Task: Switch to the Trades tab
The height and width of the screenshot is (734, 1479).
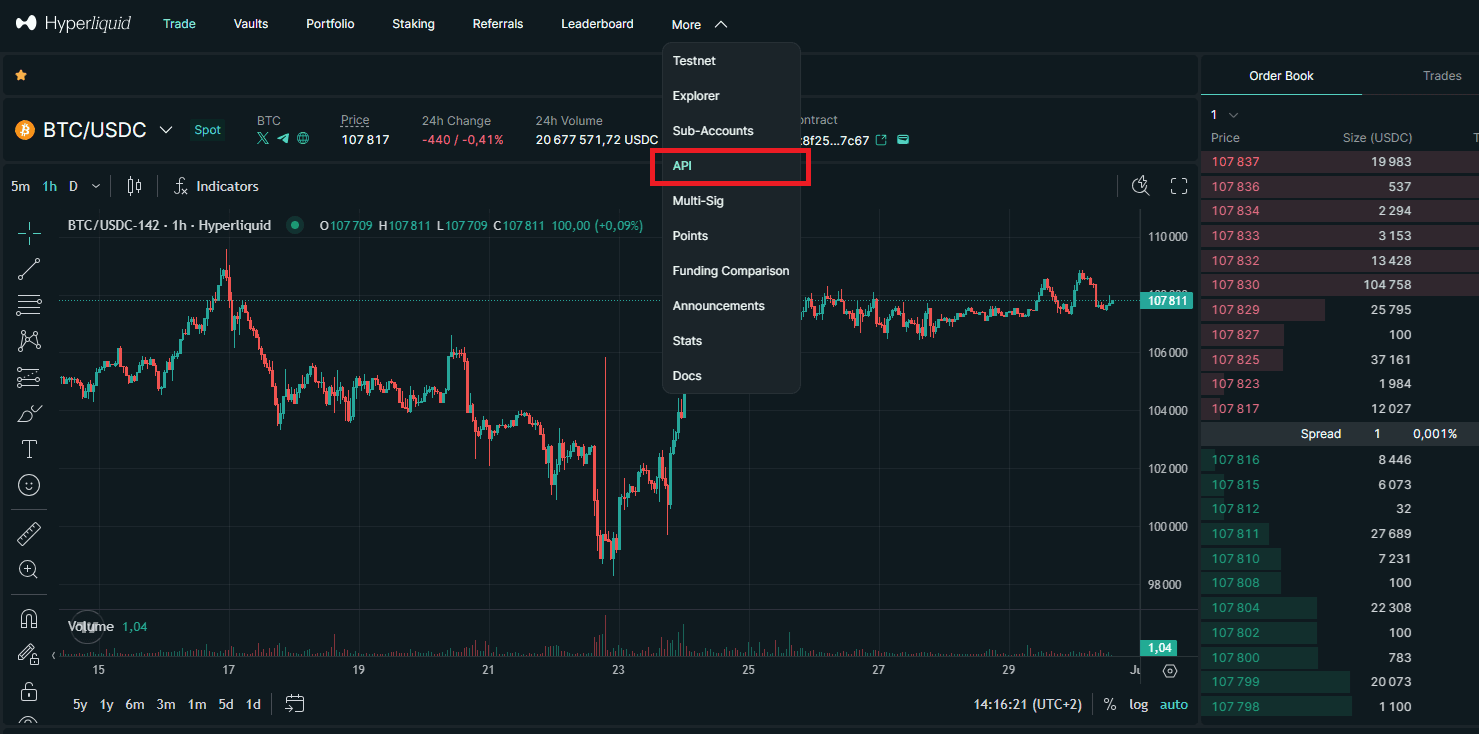Action: pyautogui.click(x=1442, y=76)
